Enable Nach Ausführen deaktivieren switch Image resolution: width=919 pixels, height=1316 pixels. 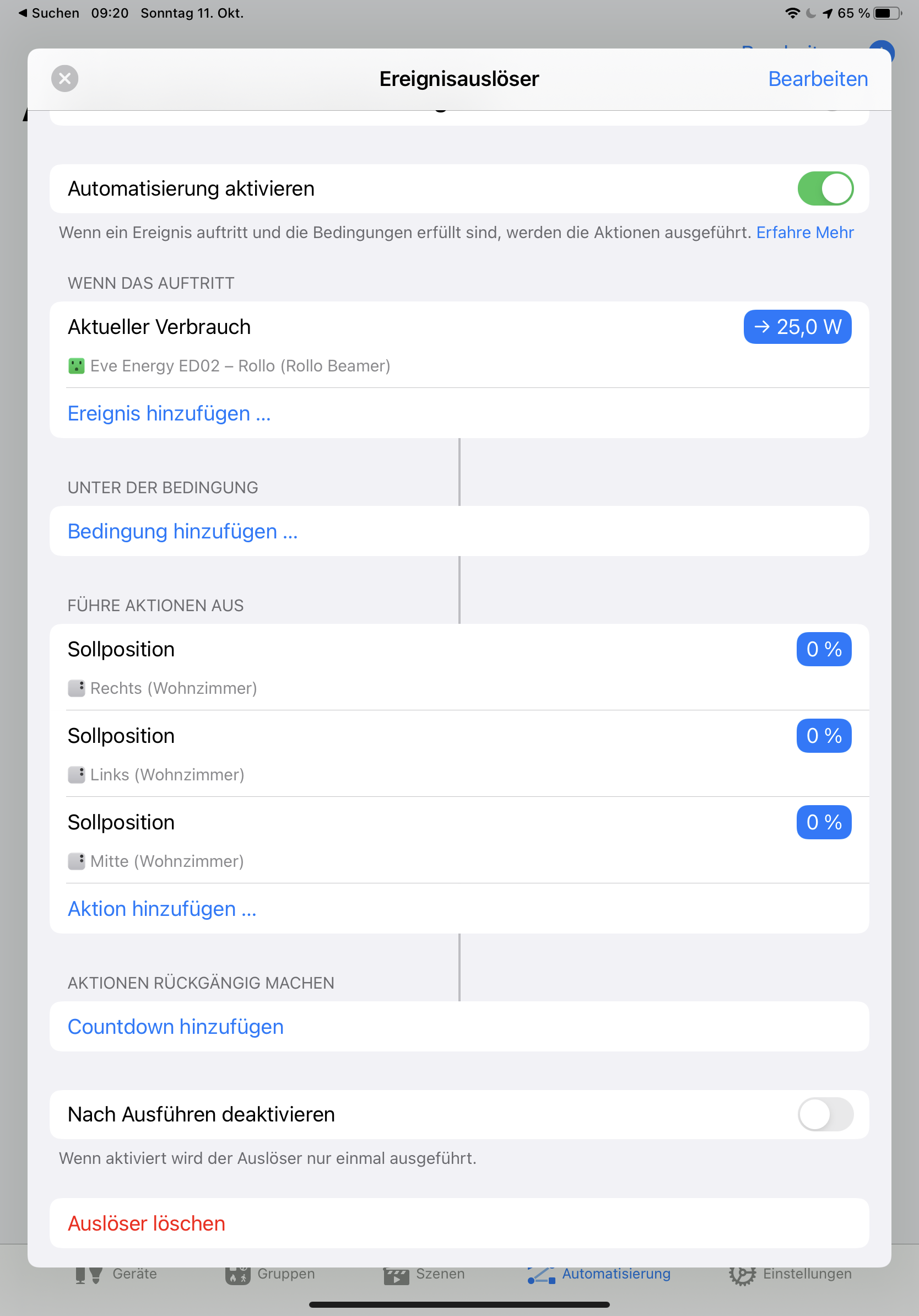(x=825, y=1114)
